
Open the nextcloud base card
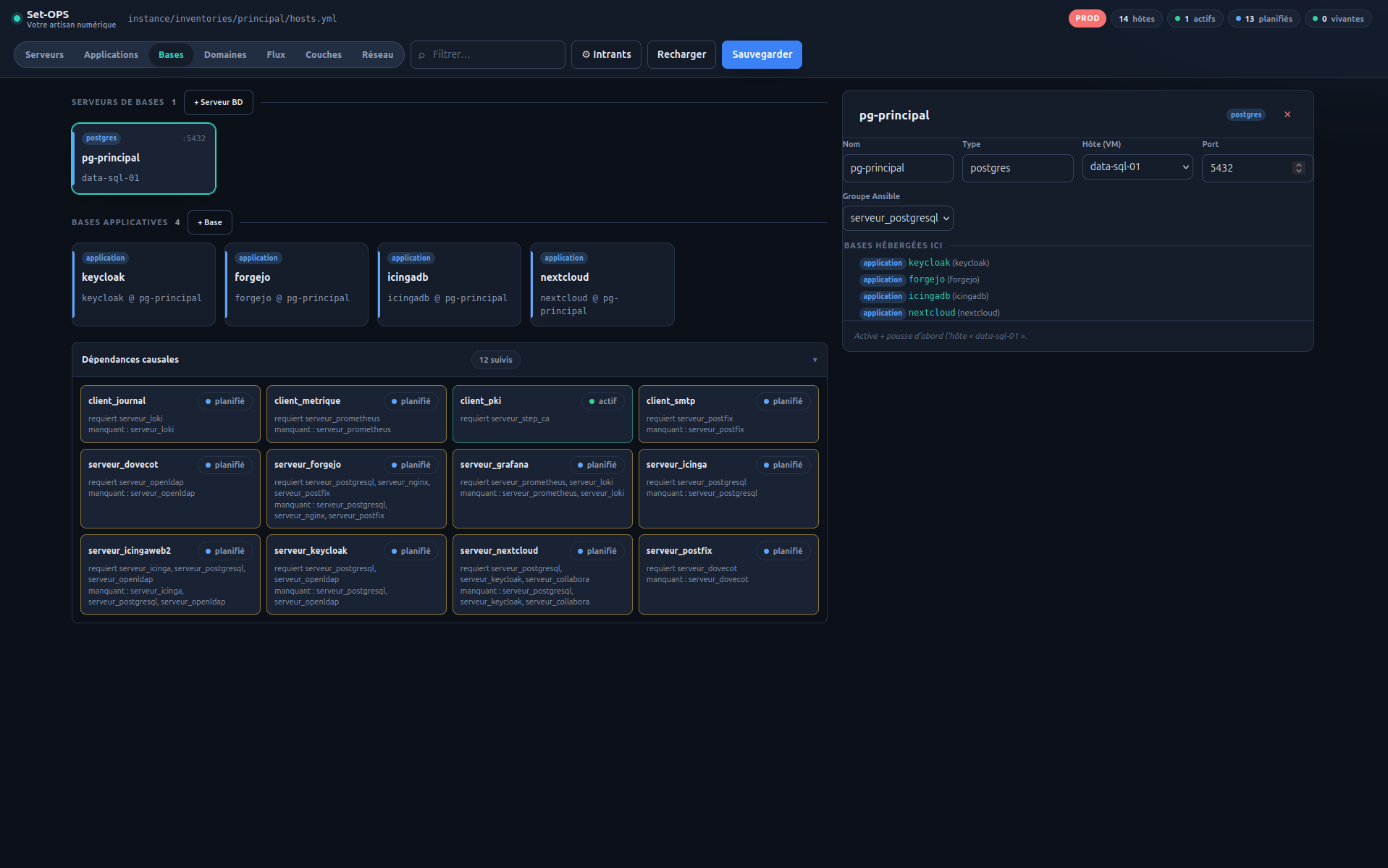[602, 285]
